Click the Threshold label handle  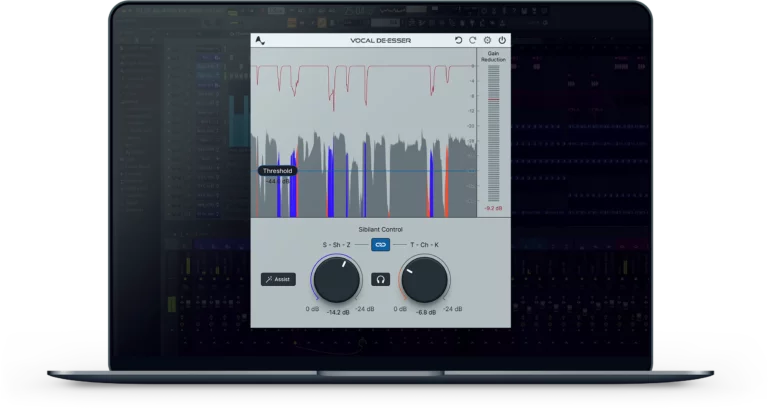click(x=277, y=171)
